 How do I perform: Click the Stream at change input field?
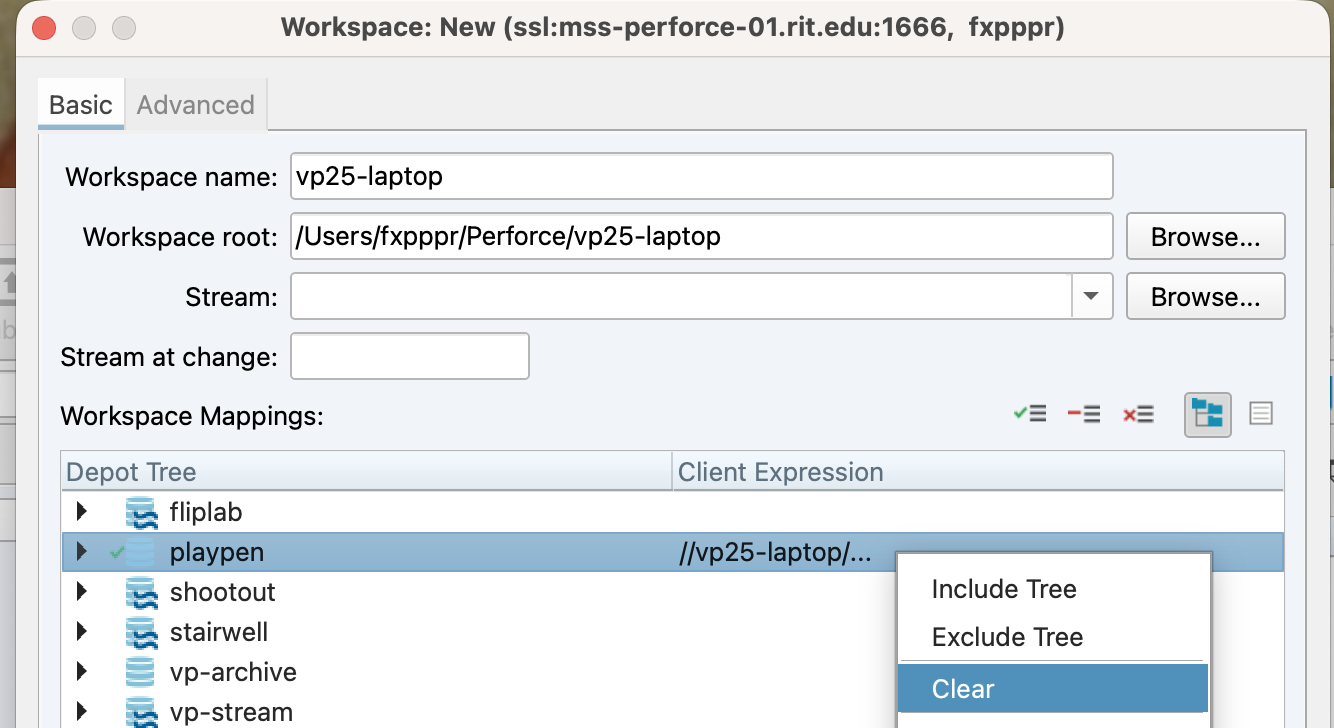tap(409, 357)
